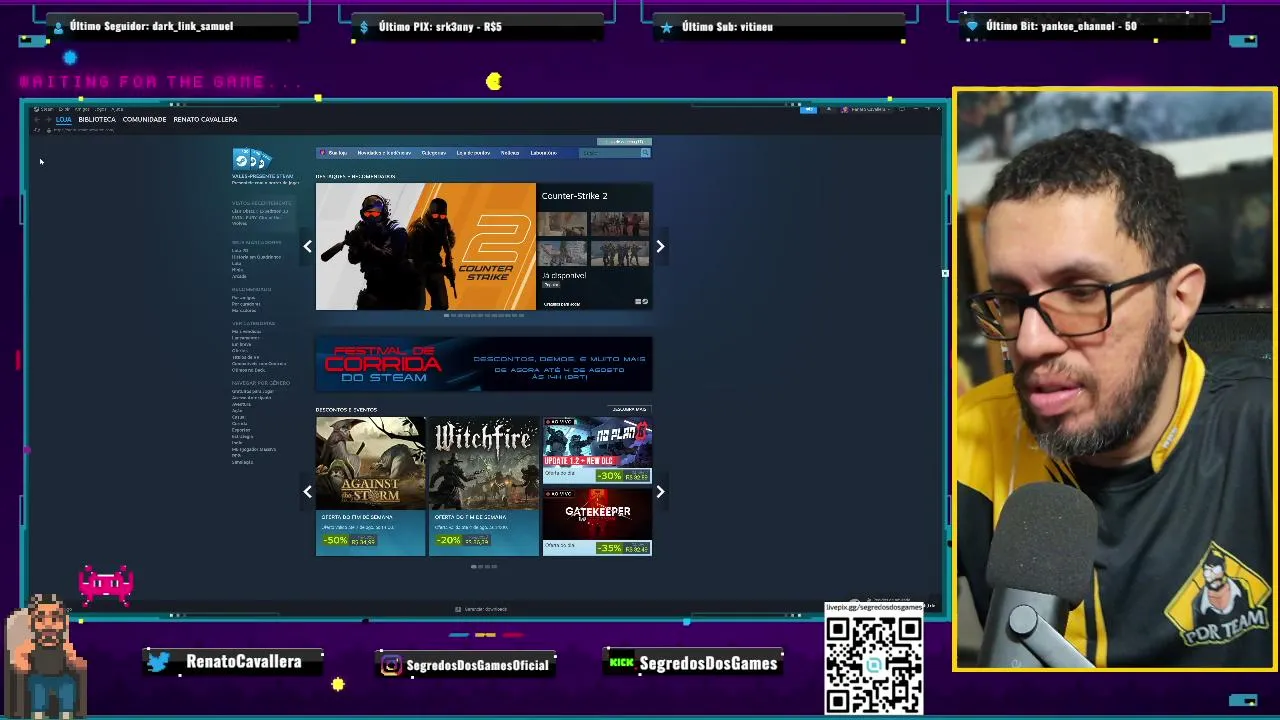Expand the Renato Cavallera account dropdown
1280x720 pixels.
pyautogui.click(x=866, y=109)
